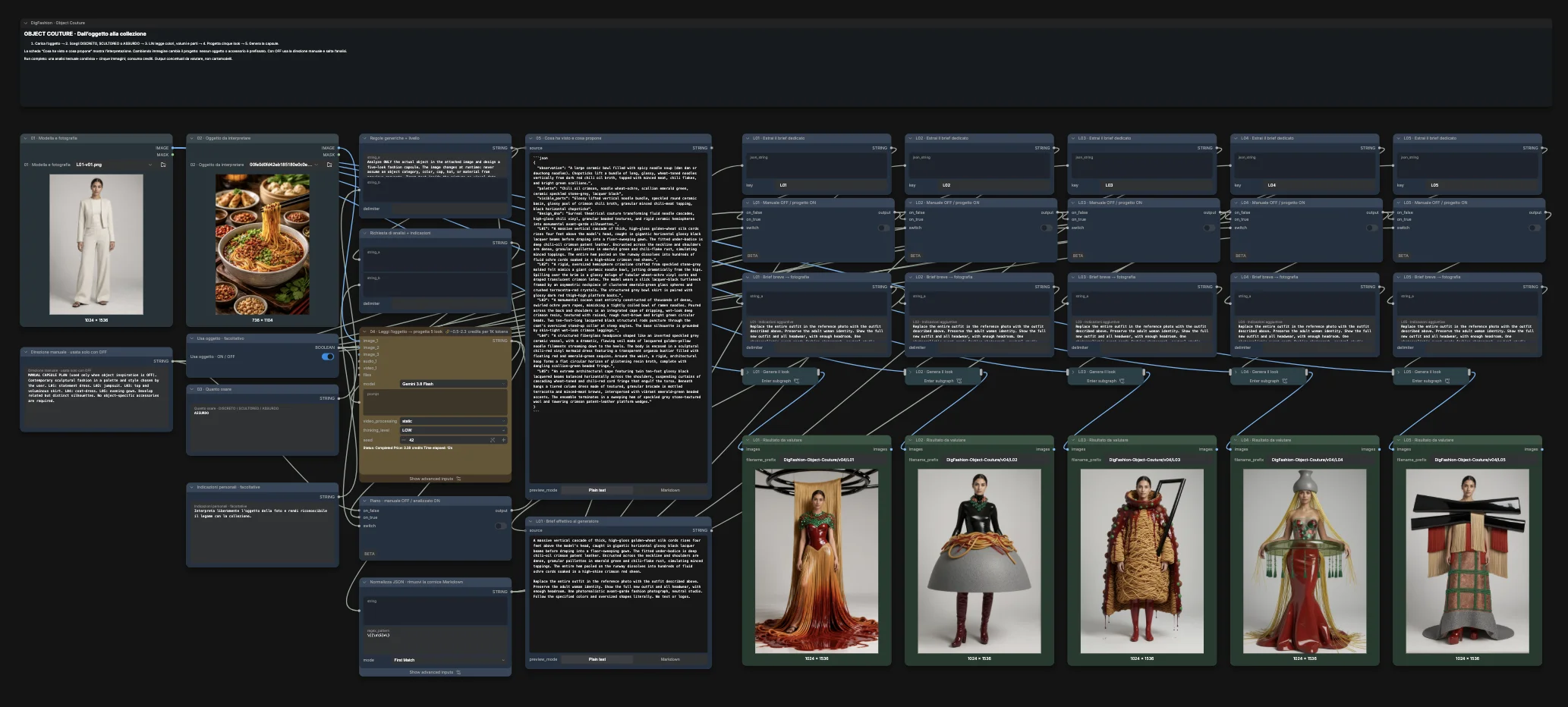The height and width of the screenshot is (707, 1568).
Task: Click the STRING output dot of 03 Quanto osare
Action: coord(338,398)
